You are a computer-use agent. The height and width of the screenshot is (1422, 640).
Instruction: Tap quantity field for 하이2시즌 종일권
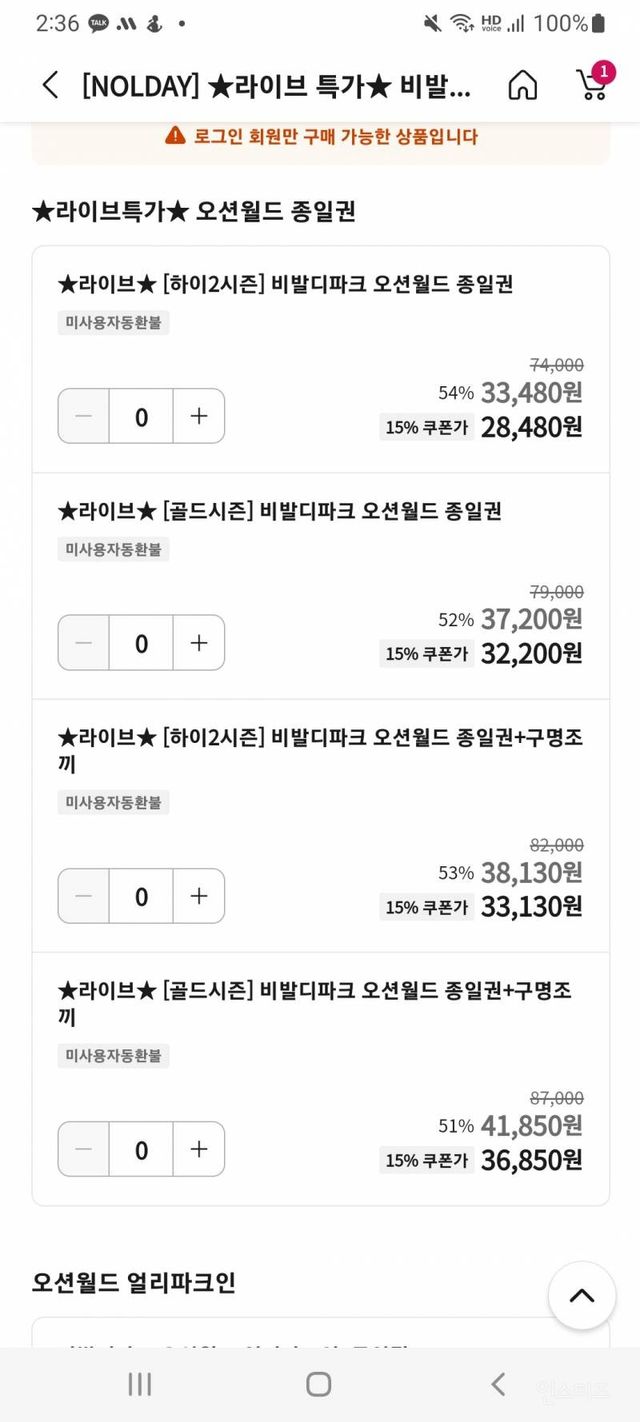tap(141, 416)
